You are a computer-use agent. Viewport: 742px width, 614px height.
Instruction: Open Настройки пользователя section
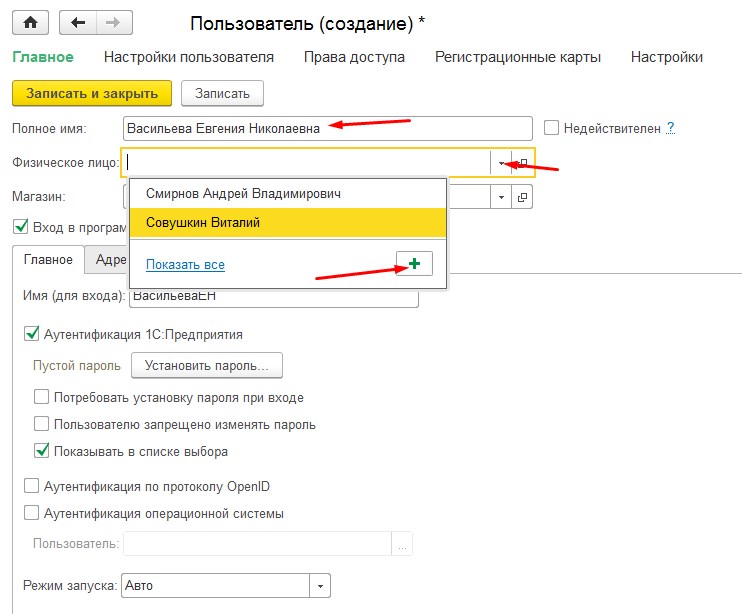tap(189, 57)
